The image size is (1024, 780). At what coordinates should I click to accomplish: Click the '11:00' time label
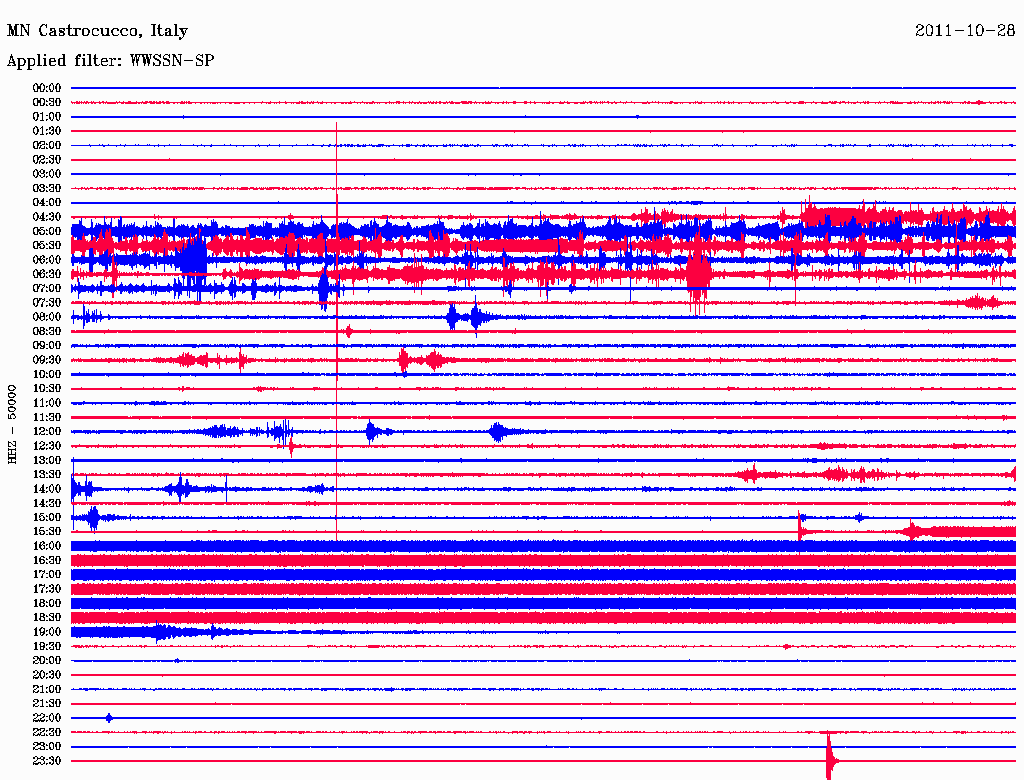[47, 403]
